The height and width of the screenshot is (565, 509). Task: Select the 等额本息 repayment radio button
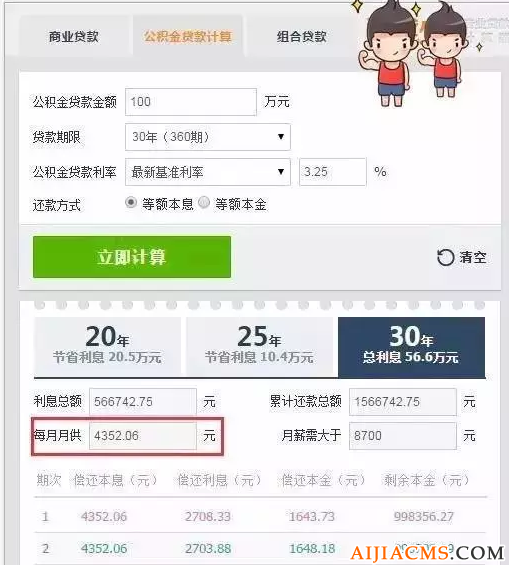pyautogui.click(x=131, y=203)
